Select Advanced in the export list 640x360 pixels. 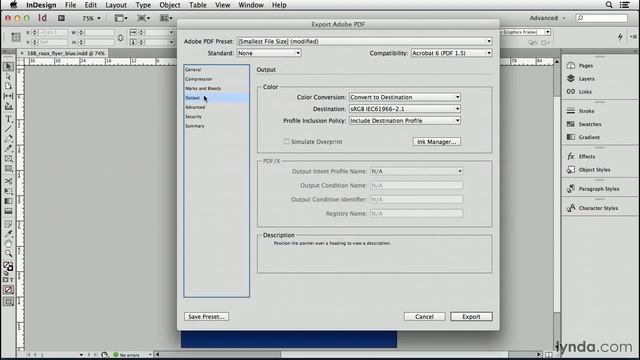pyautogui.click(x=195, y=107)
